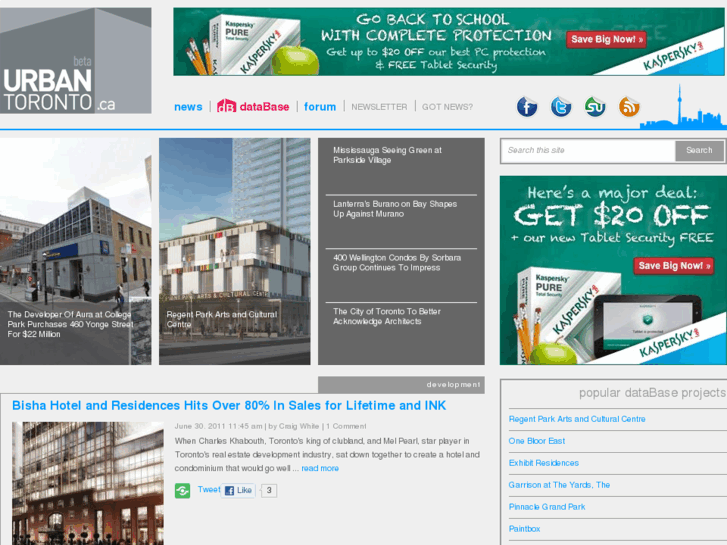Image resolution: width=727 pixels, height=545 pixels.
Task: Click Save Big Now in top banner
Action: point(606,39)
